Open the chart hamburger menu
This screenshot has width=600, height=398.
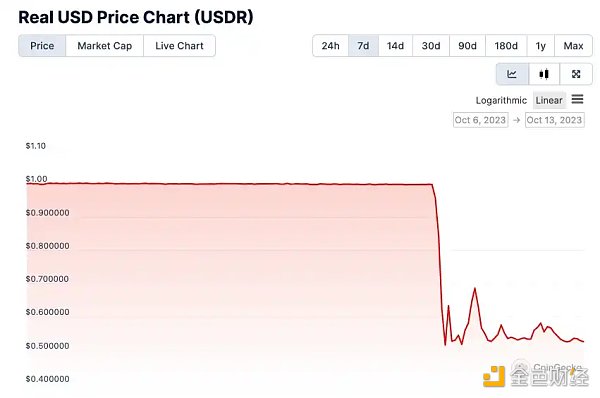pos(577,100)
